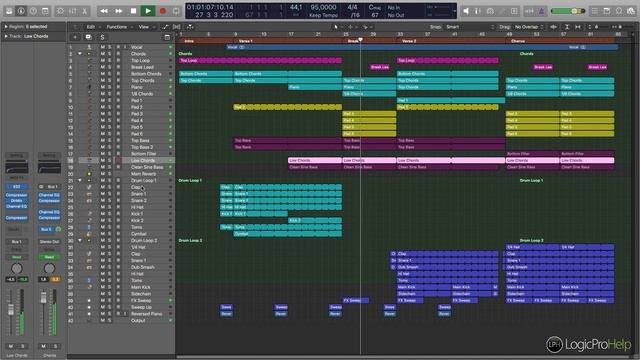Open the Note Pads icon

pyautogui.click(x=607, y=11)
